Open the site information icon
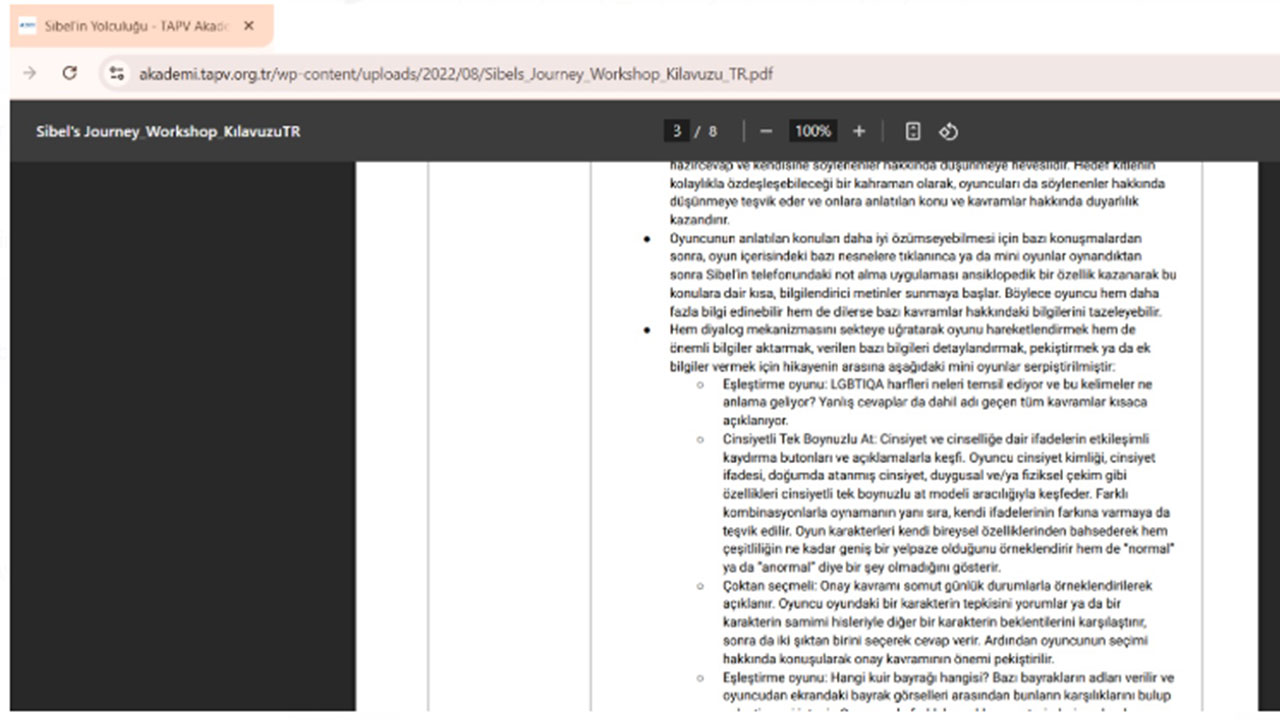Image resolution: width=1280 pixels, height=720 pixels. [117, 73]
